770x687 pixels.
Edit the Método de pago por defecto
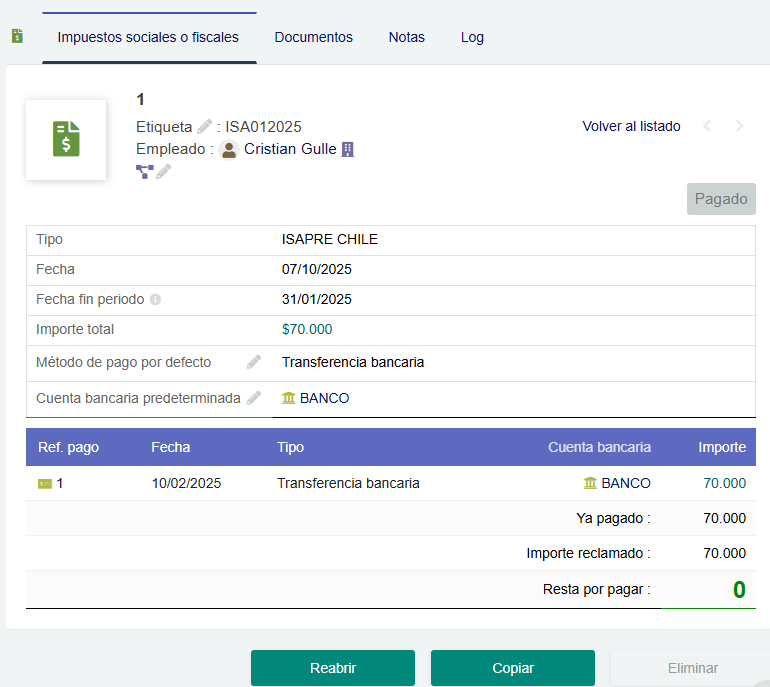pos(254,362)
